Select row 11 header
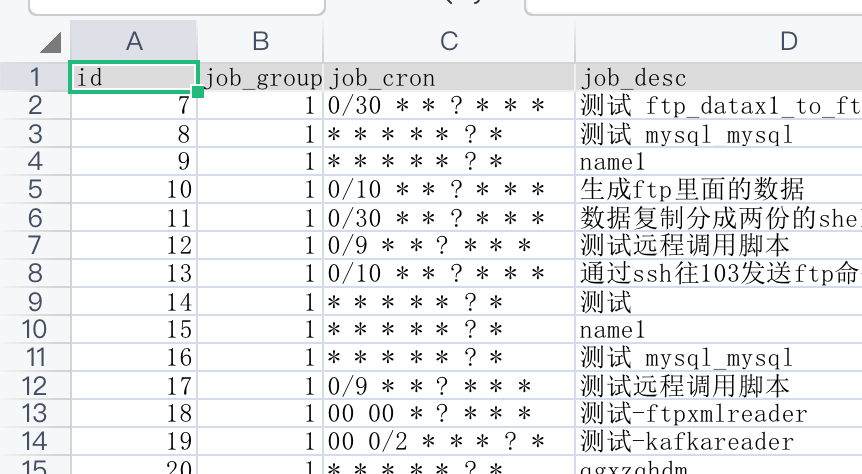This screenshot has height=474, width=862. [x=35, y=357]
